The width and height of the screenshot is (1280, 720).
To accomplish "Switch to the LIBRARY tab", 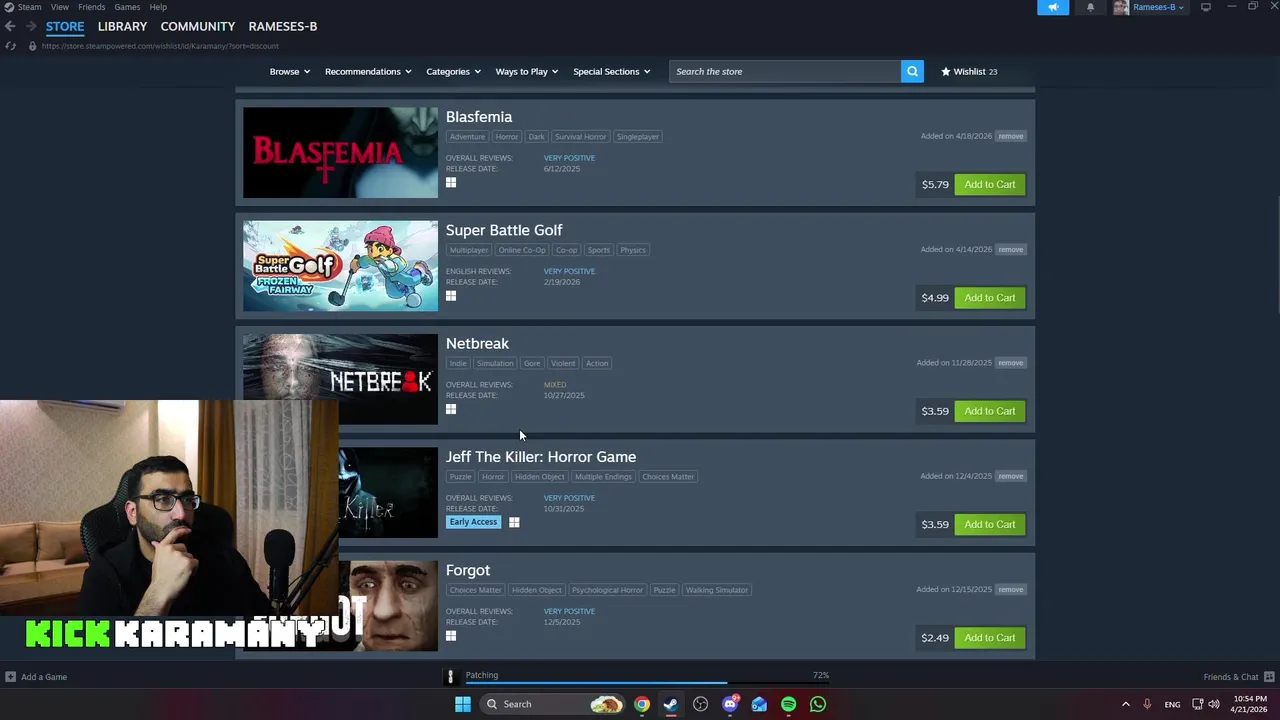I will (x=122, y=26).
